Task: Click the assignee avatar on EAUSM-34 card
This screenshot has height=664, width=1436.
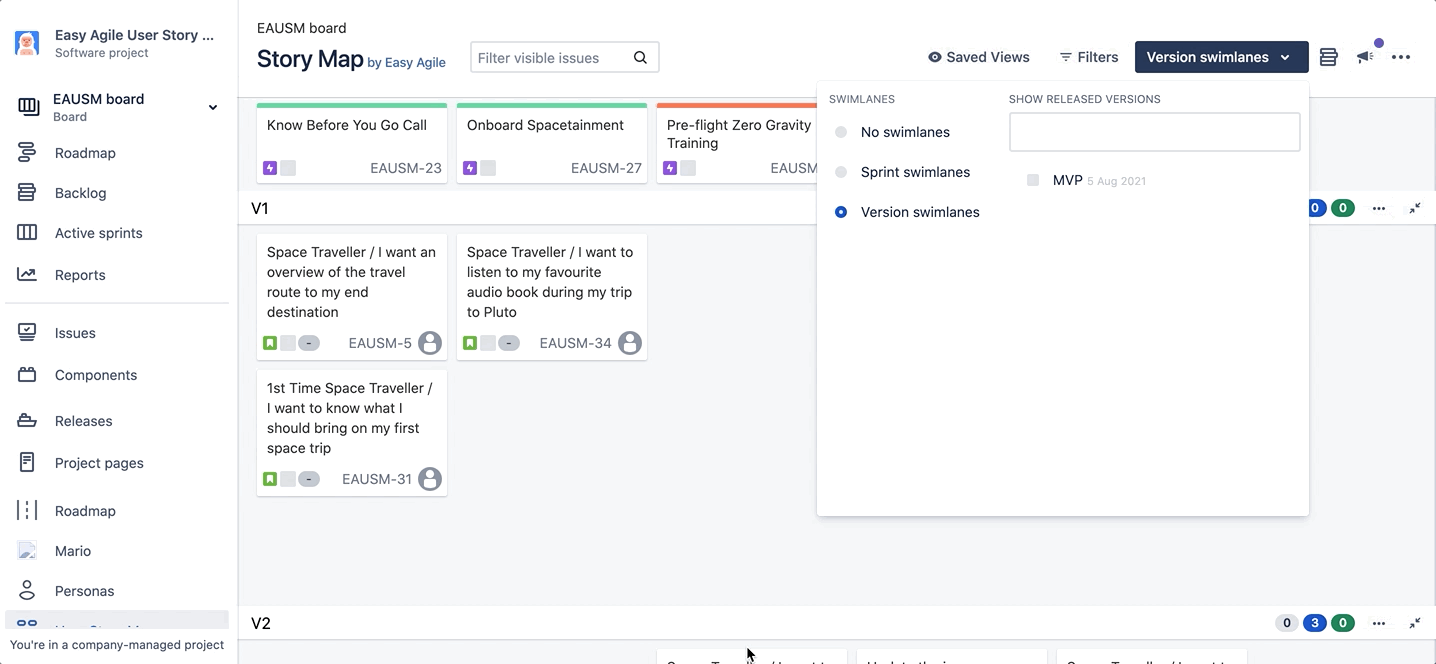Action: point(629,343)
